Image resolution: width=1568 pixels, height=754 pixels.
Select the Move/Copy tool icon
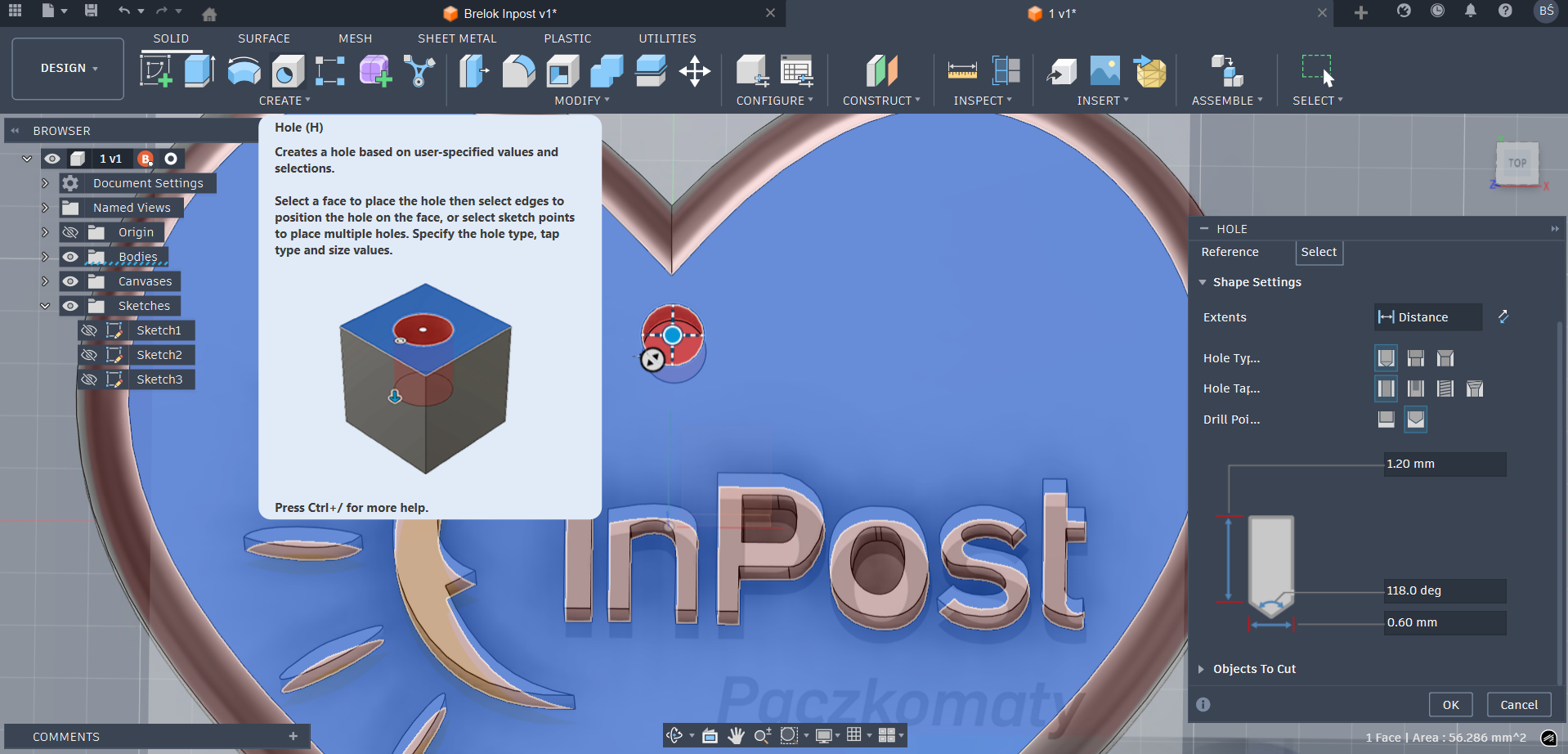coord(694,71)
